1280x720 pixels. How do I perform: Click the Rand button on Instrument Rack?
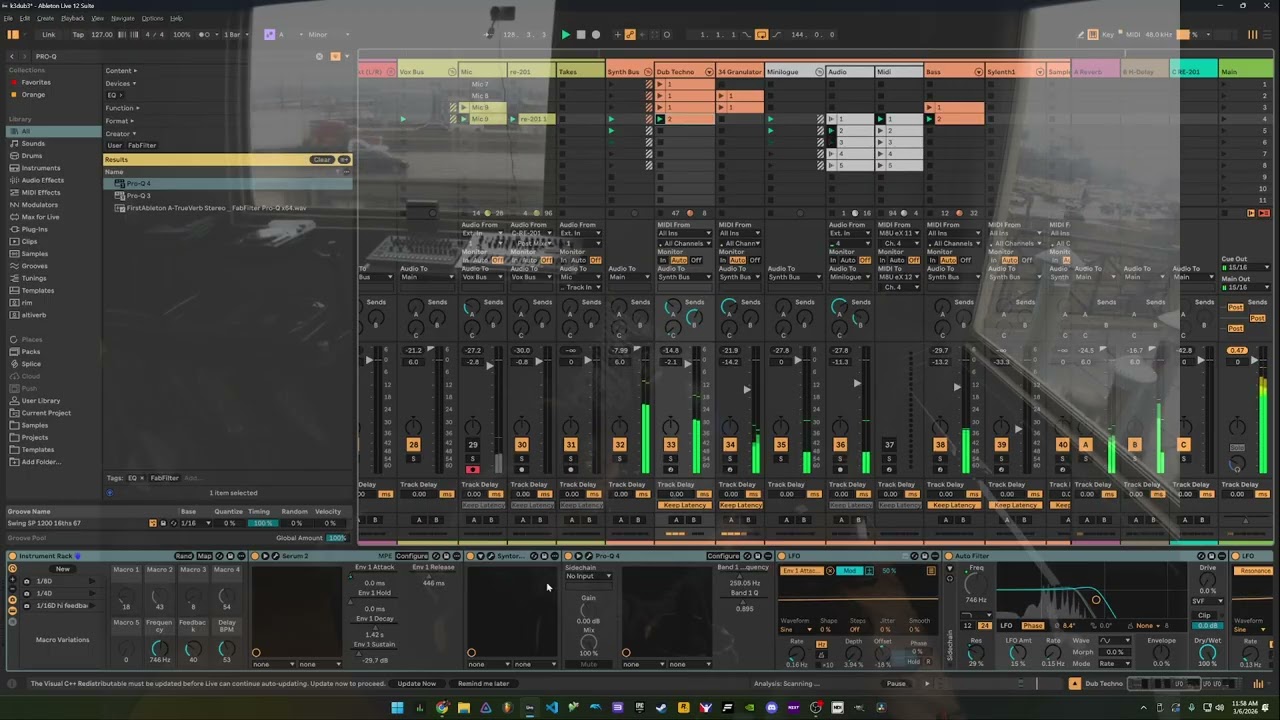tap(184, 556)
